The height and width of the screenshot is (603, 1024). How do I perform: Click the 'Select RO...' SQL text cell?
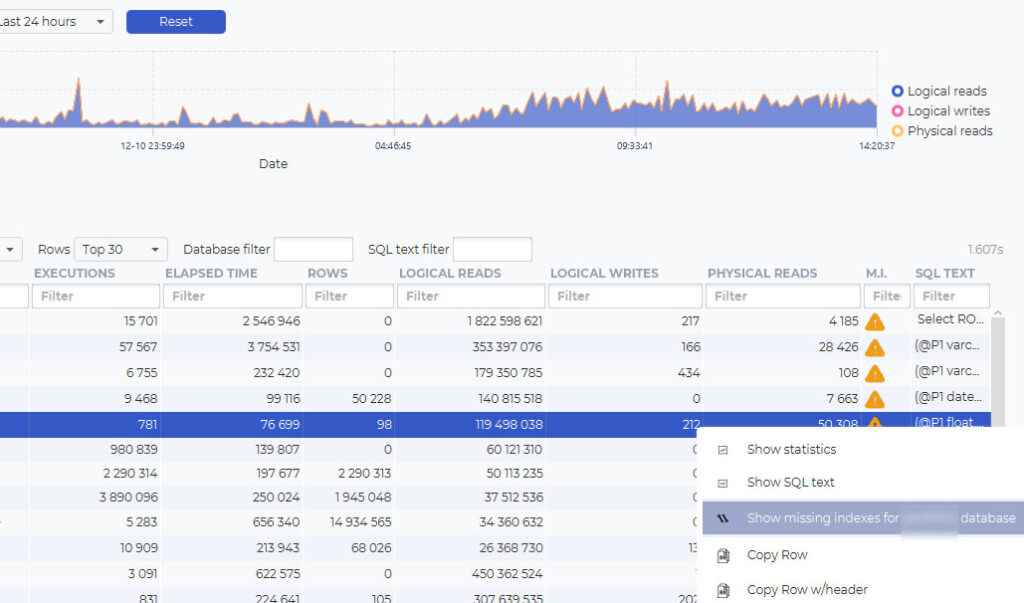click(x=950, y=319)
